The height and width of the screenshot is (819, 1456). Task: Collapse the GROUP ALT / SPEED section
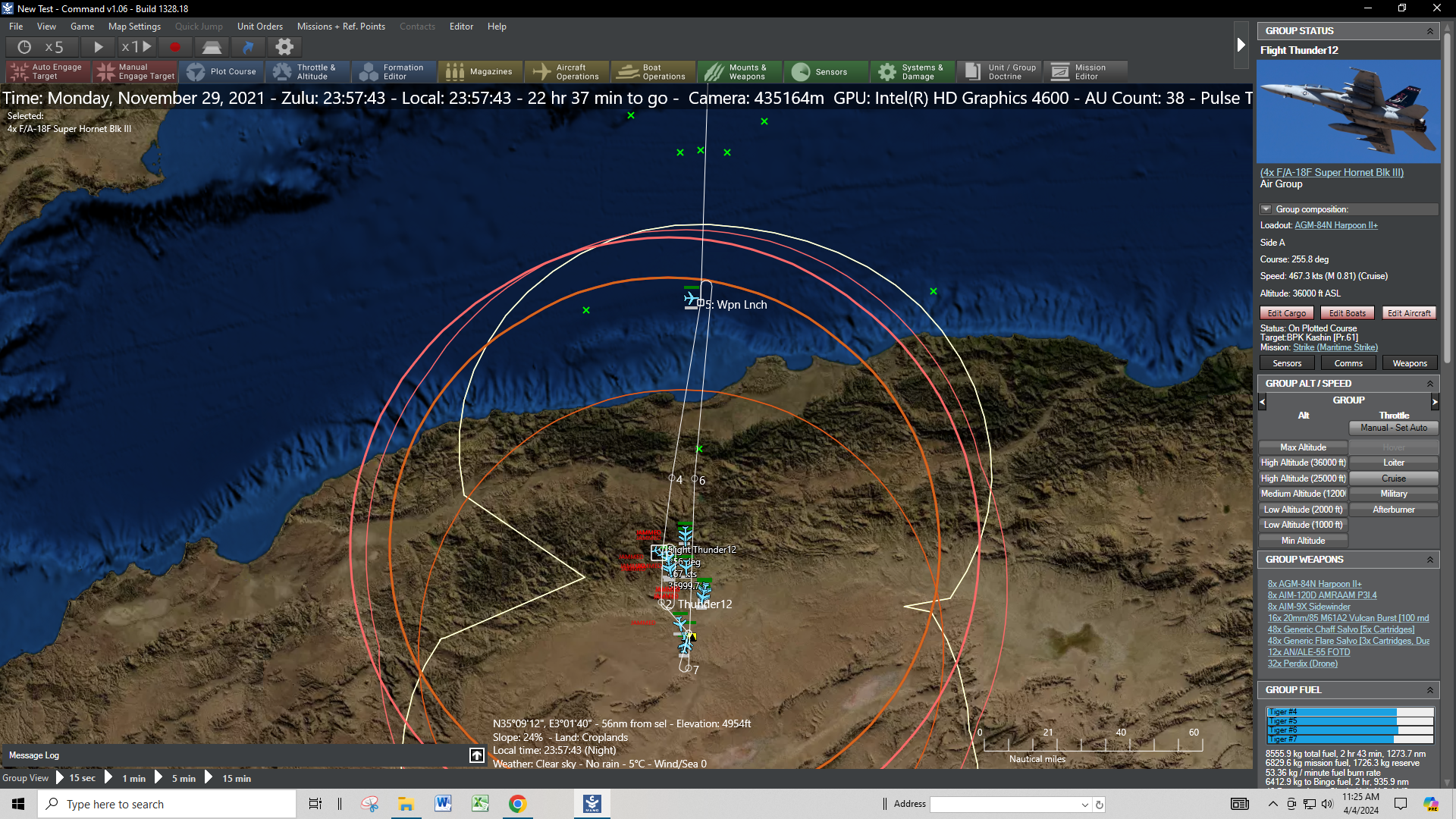pyautogui.click(x=1430, y=384)
